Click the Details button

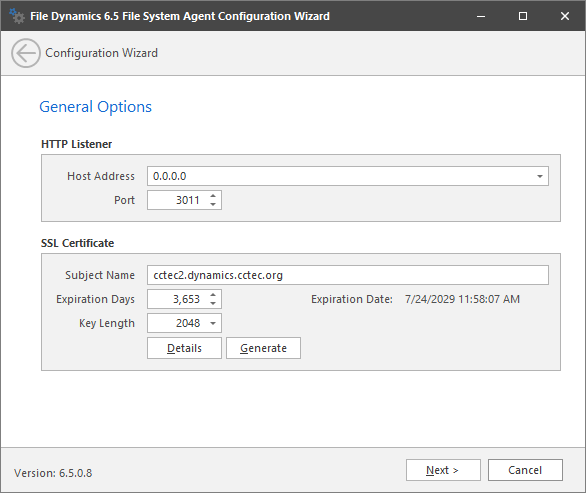[x=184, y=348]
